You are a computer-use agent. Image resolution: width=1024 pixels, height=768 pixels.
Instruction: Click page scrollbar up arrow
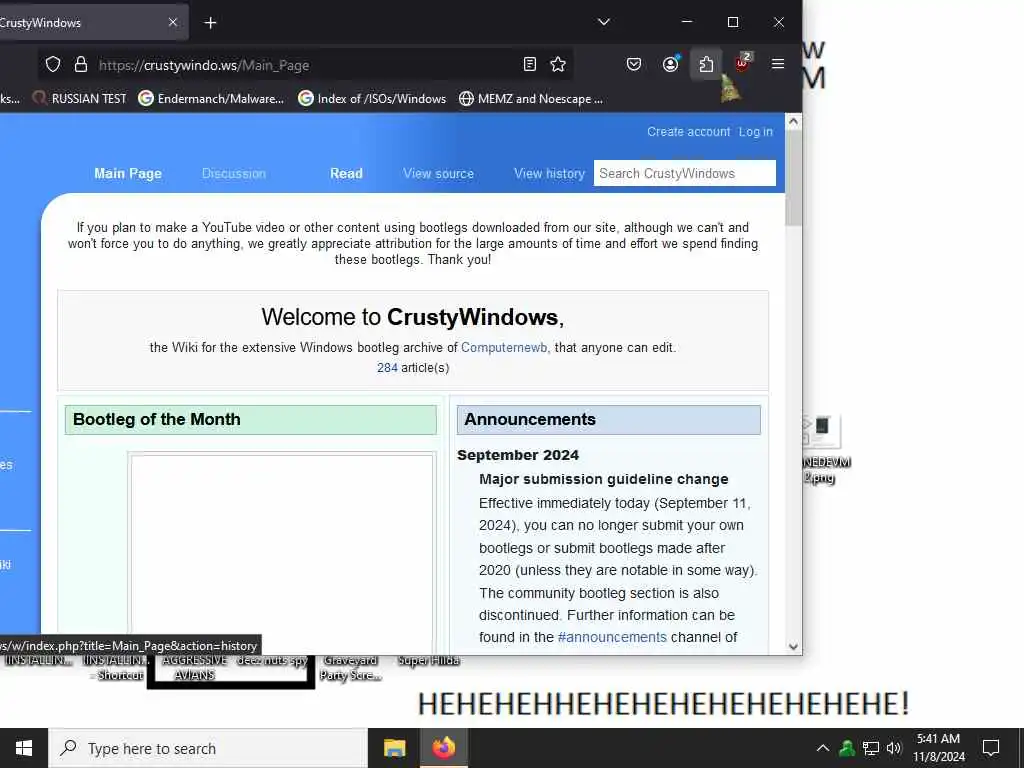coord(793,121)
